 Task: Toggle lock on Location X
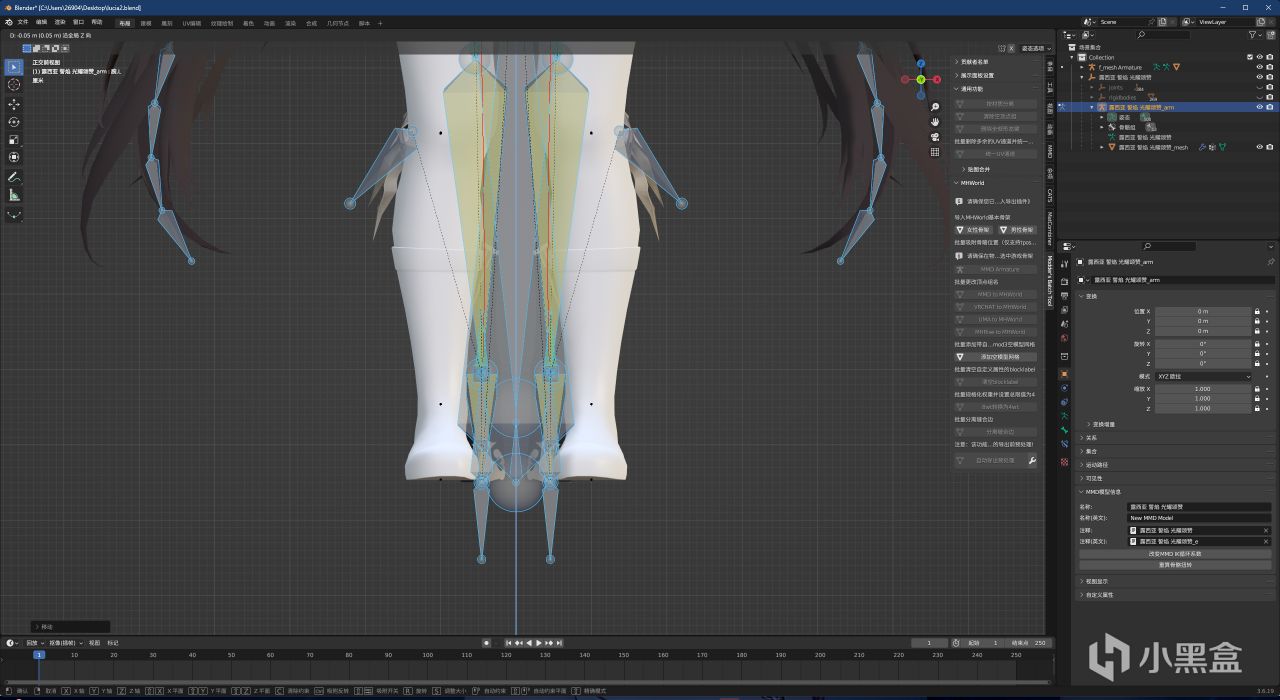pyautogui.click(x=1257, y=312)
